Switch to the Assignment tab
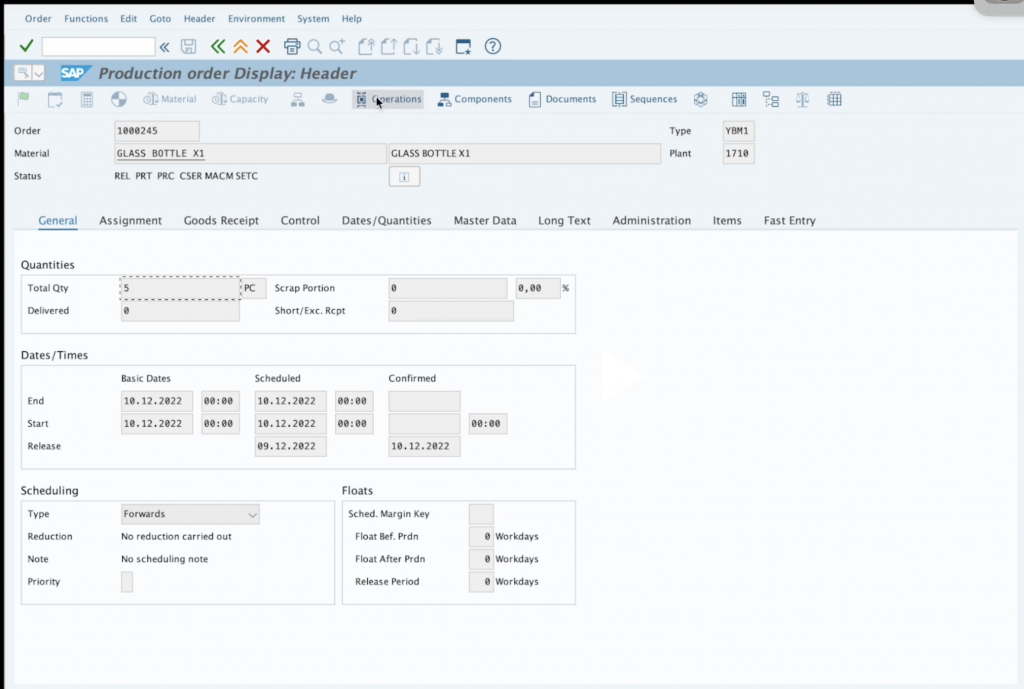This screenshot has width=1024, height=689. pos(130,220)
